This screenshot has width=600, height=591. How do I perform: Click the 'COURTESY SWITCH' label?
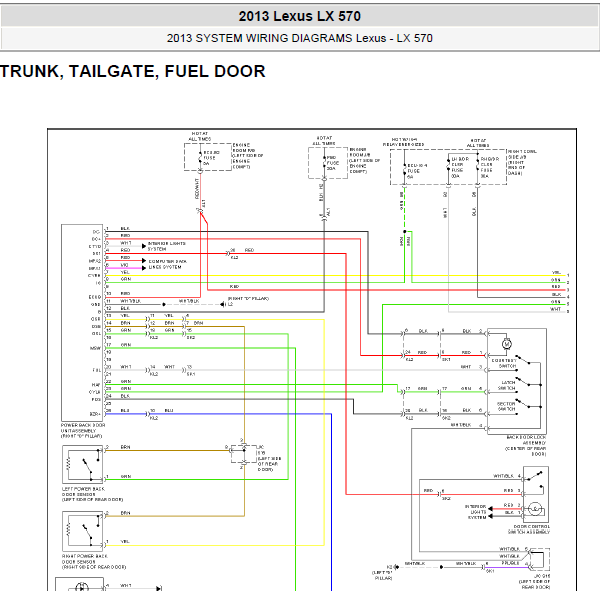(x=504, y=363)
